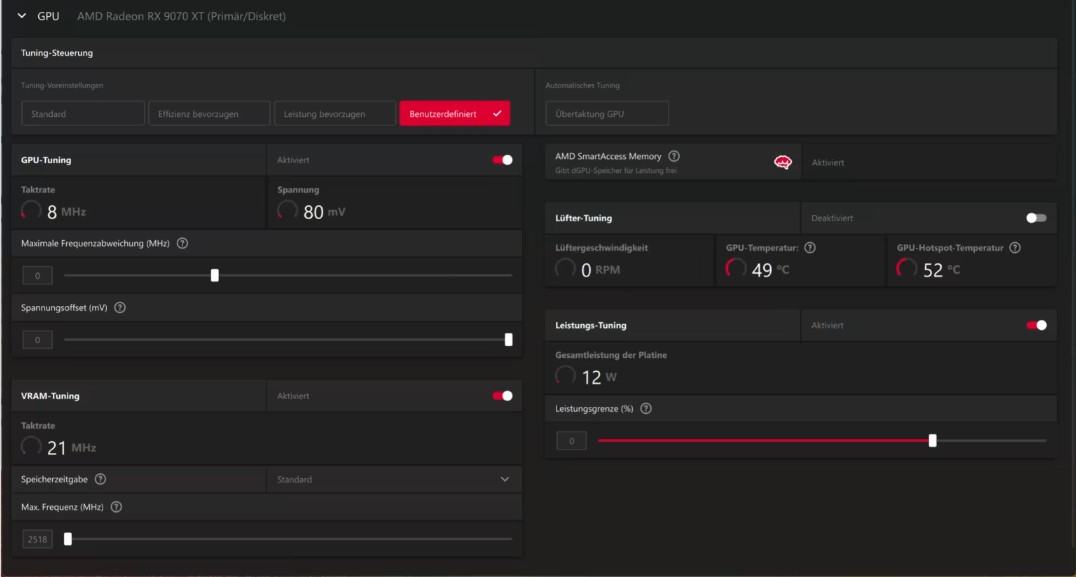Screen dimensions: 1076x577
Task: Click the Leistungsgrenze slider handle
Action: click(x=933, y=440)
